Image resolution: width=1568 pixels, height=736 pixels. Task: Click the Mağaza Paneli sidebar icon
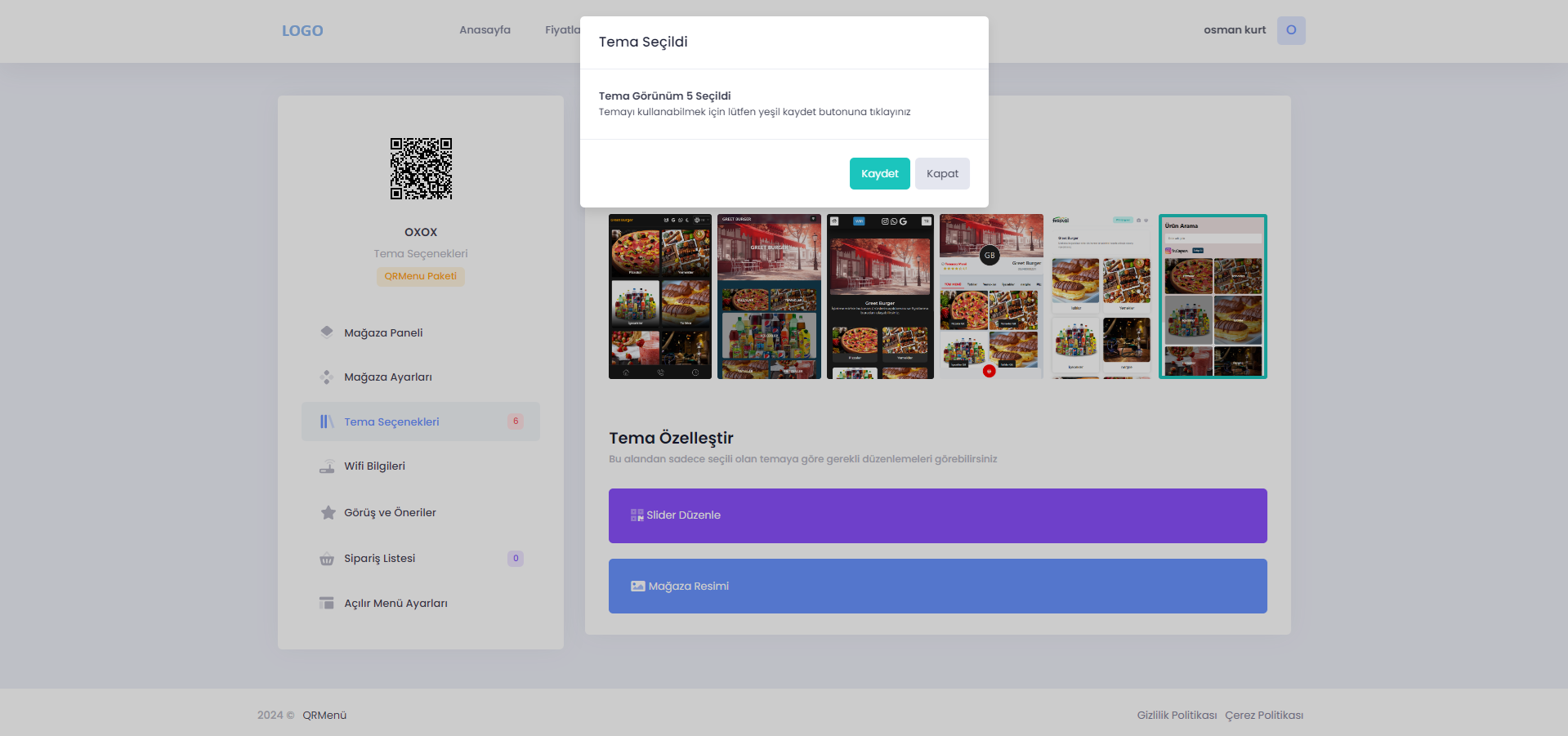(327, 332)
